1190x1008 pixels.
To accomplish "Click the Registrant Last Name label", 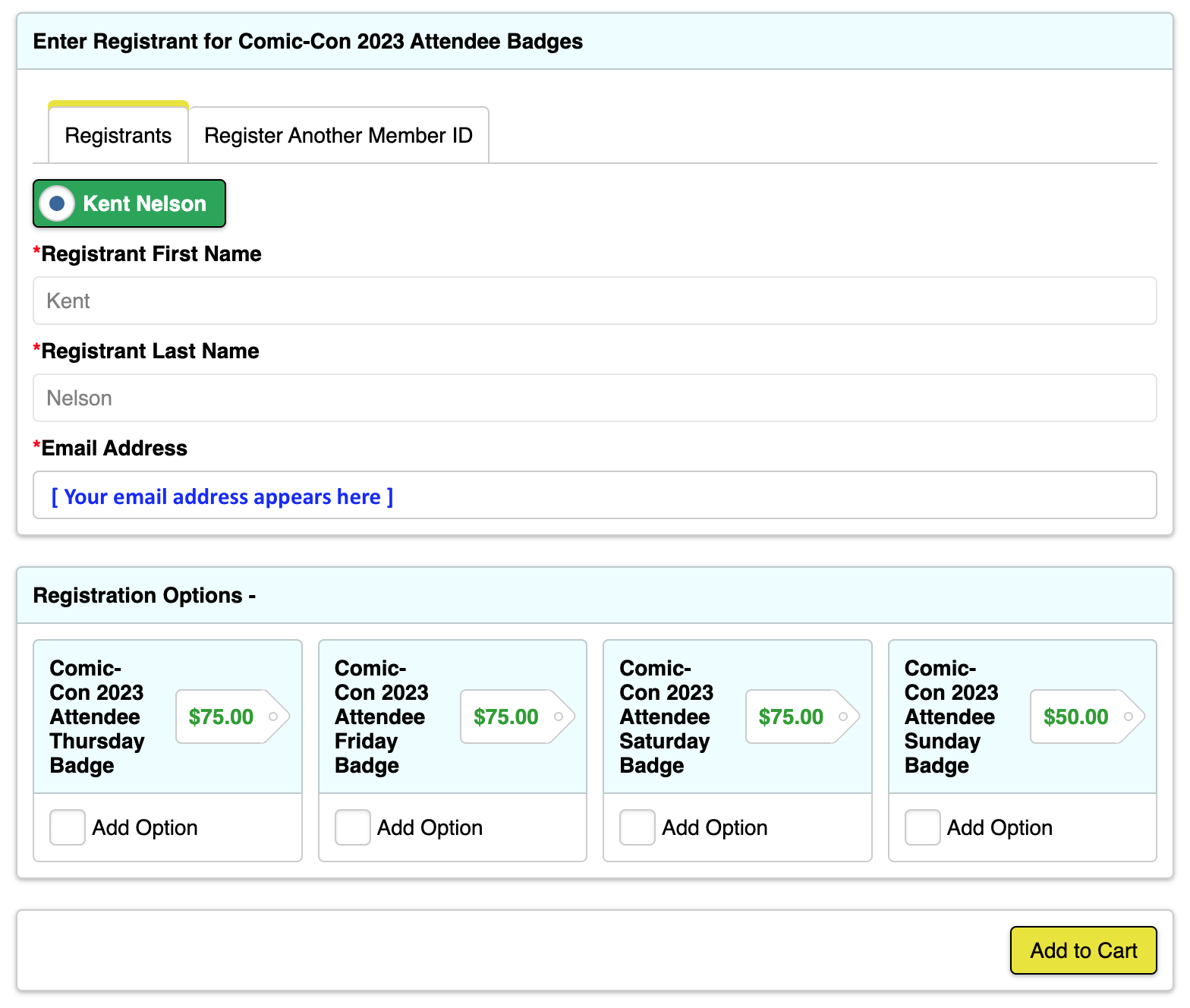I will tap(146, 351).
